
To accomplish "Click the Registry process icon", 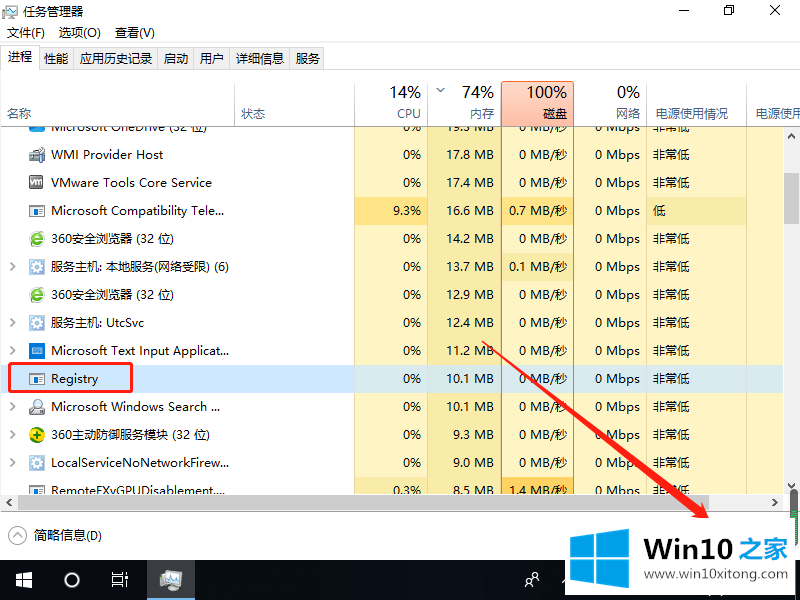I will tap(36, 379).
